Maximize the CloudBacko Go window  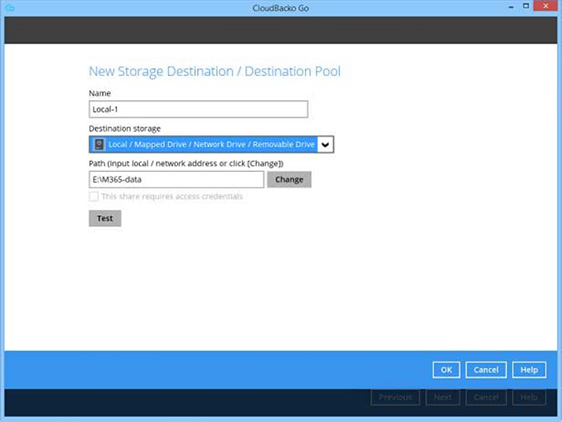click(526, 6)
